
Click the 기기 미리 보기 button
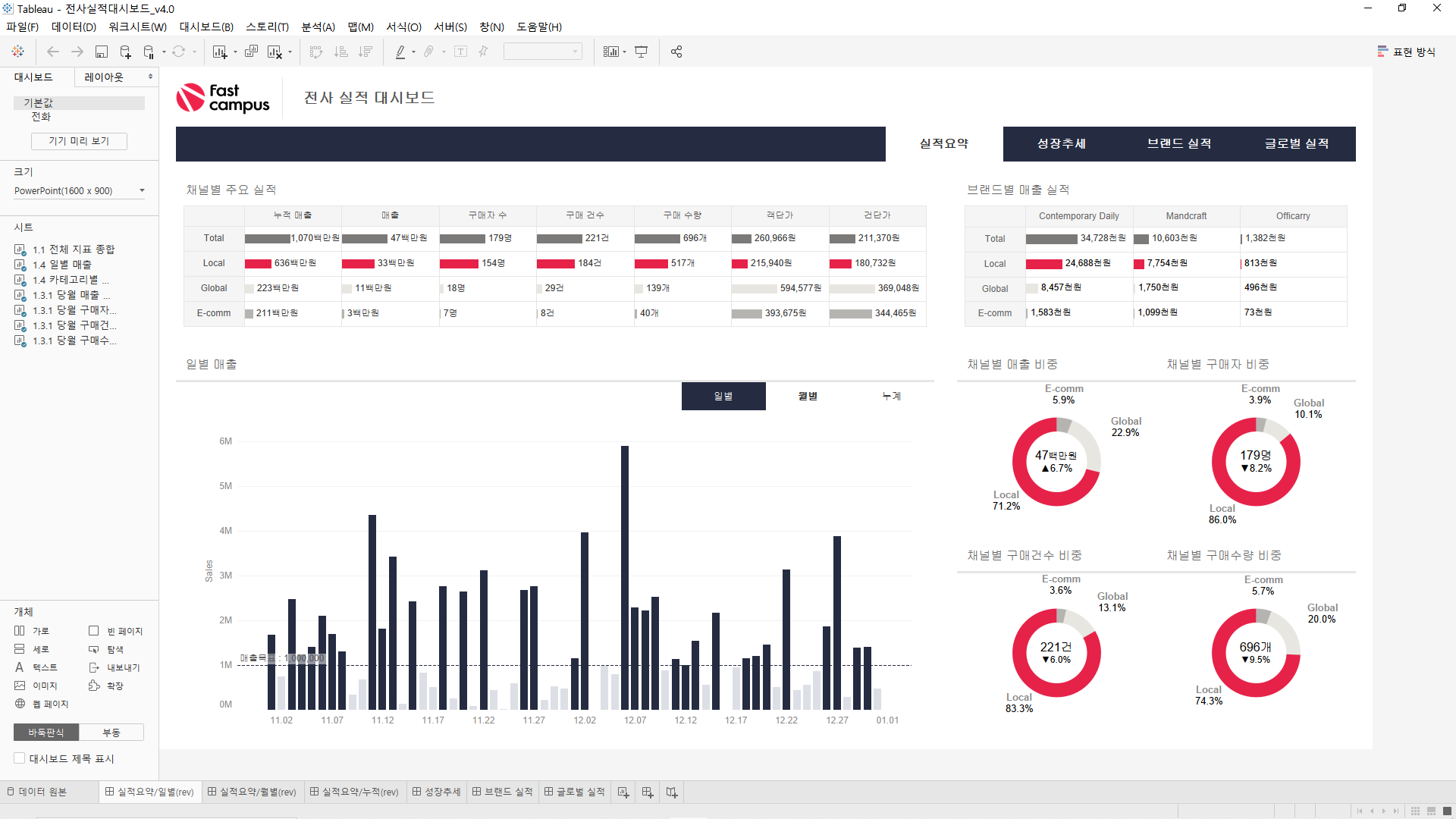click(x=79, y=141)
